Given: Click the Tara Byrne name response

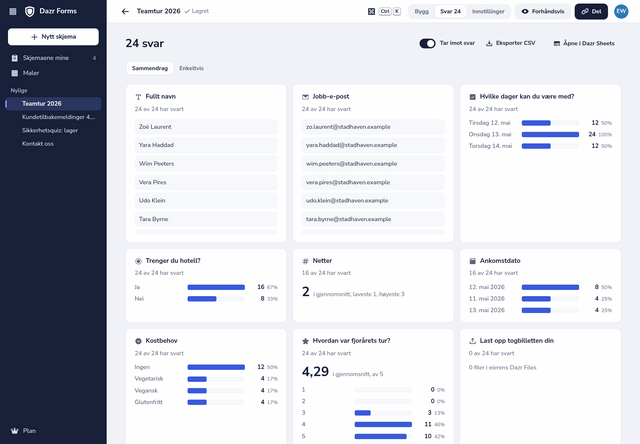Looking at the screenshot, I should pos(206,219).
